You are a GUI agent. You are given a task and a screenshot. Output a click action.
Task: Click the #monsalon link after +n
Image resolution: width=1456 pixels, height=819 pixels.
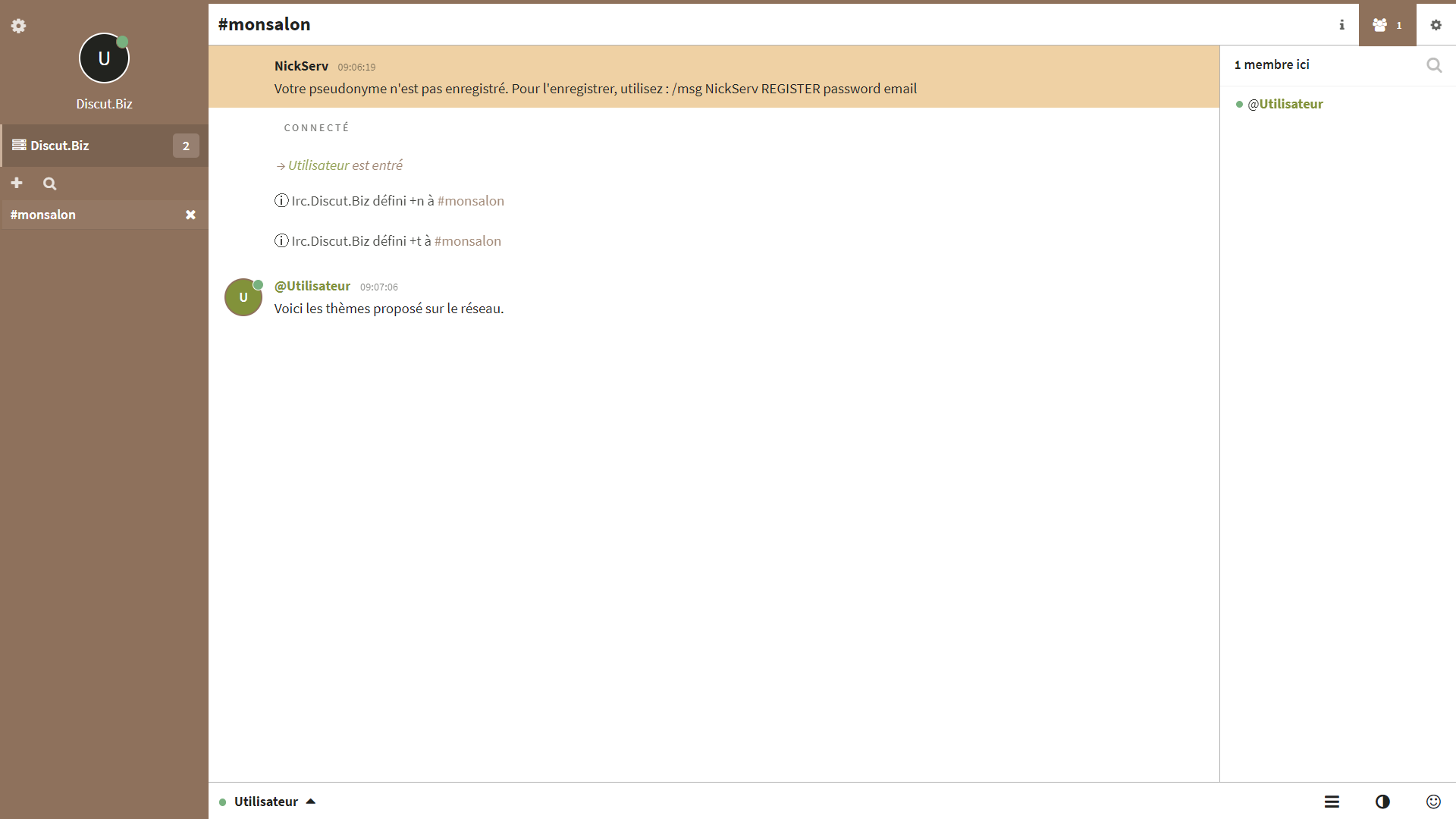pos(470,201)
